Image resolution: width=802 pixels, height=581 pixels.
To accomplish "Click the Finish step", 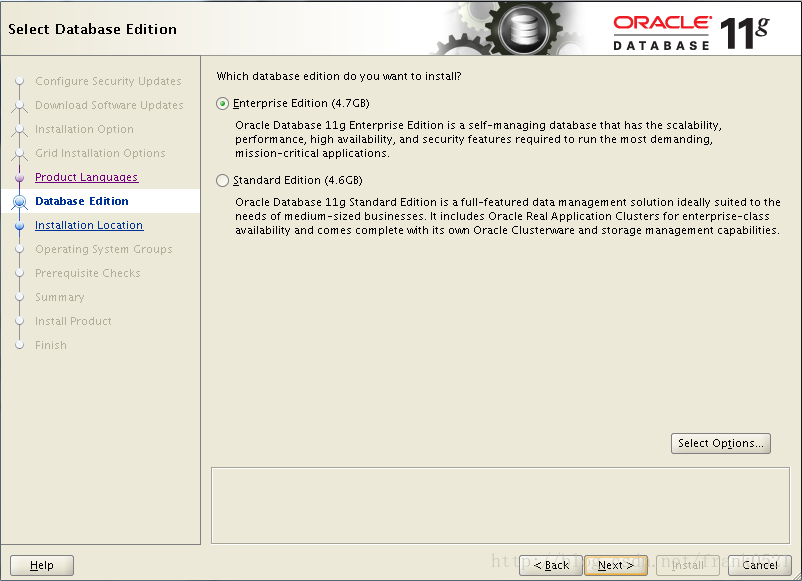I will click(51, 345).
